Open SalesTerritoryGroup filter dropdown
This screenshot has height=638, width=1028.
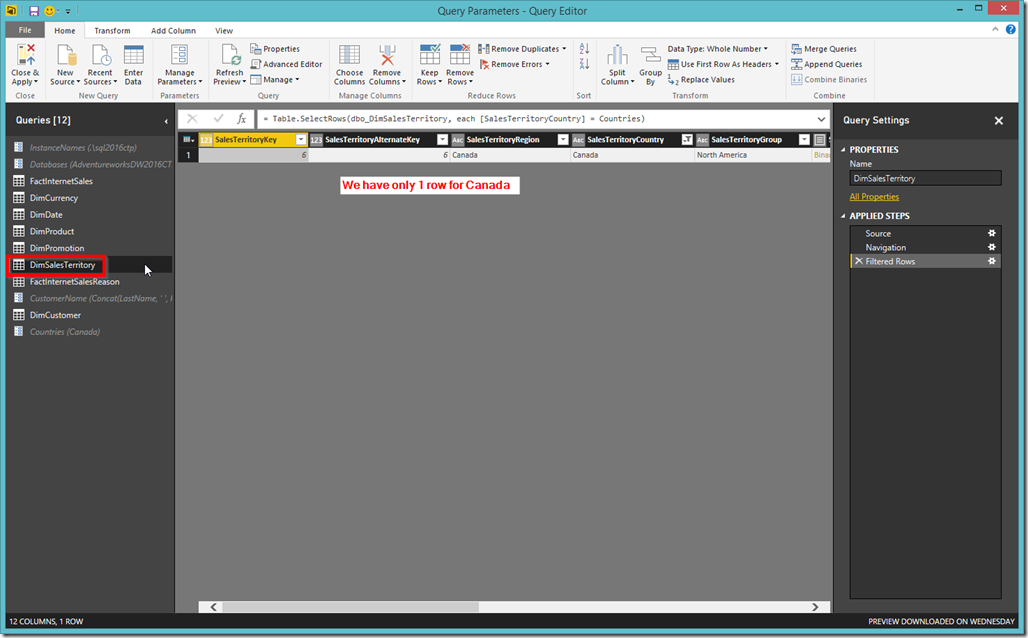[804, 139]
